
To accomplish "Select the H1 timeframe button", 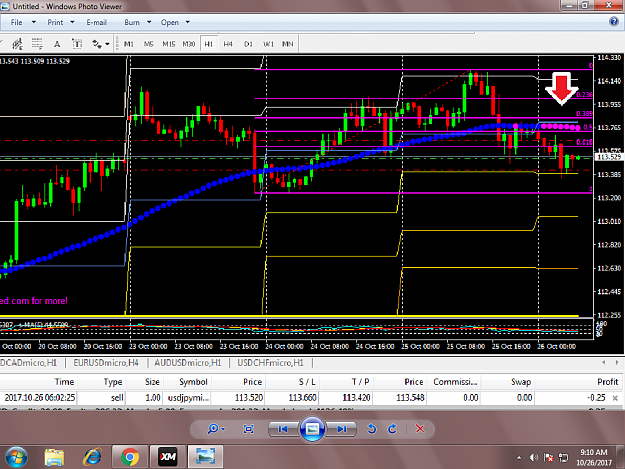I will tap(208, 44).
